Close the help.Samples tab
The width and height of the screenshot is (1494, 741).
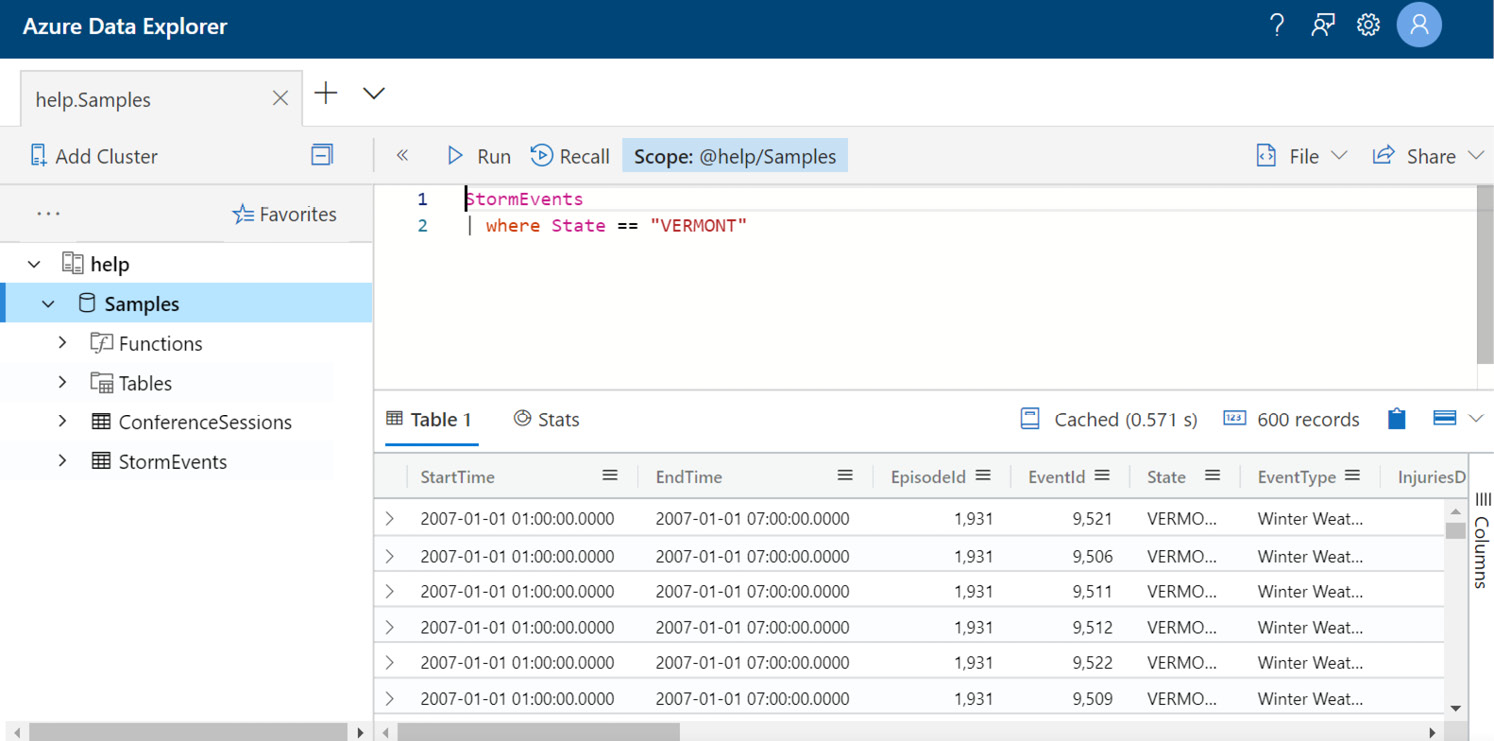[280, 98]
